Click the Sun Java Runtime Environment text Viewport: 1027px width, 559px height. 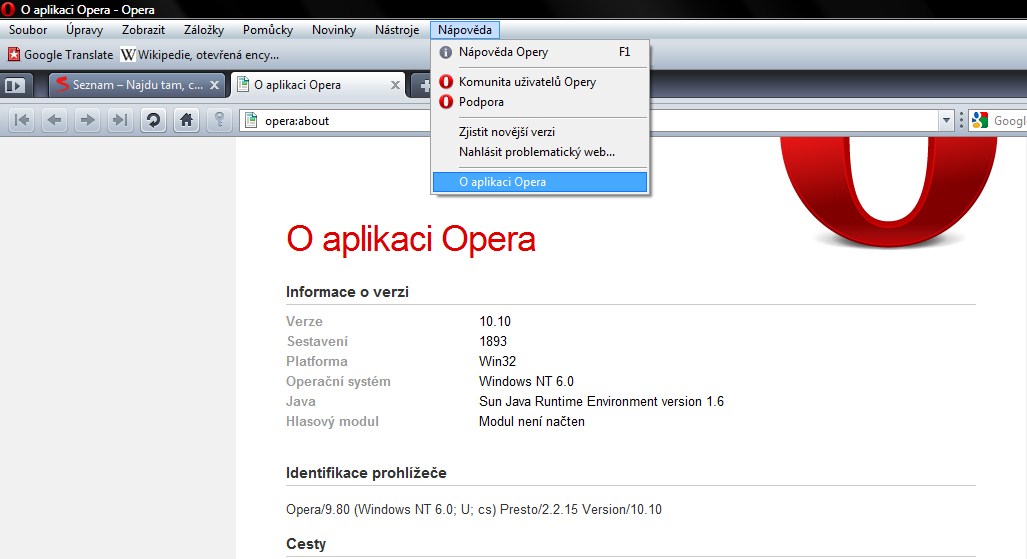pos(601,402)
